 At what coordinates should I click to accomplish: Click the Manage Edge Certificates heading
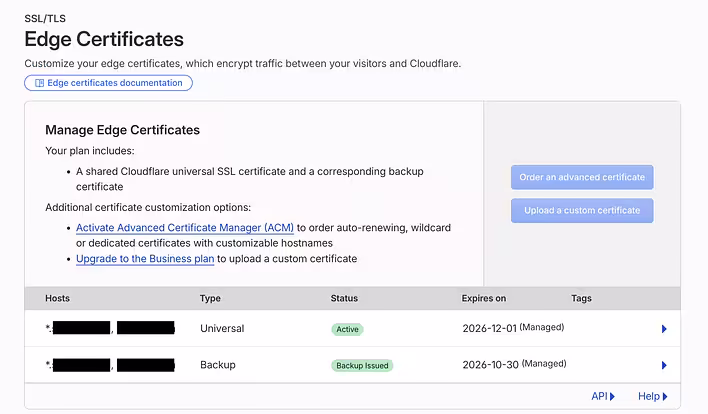click(x=122, y=130)
